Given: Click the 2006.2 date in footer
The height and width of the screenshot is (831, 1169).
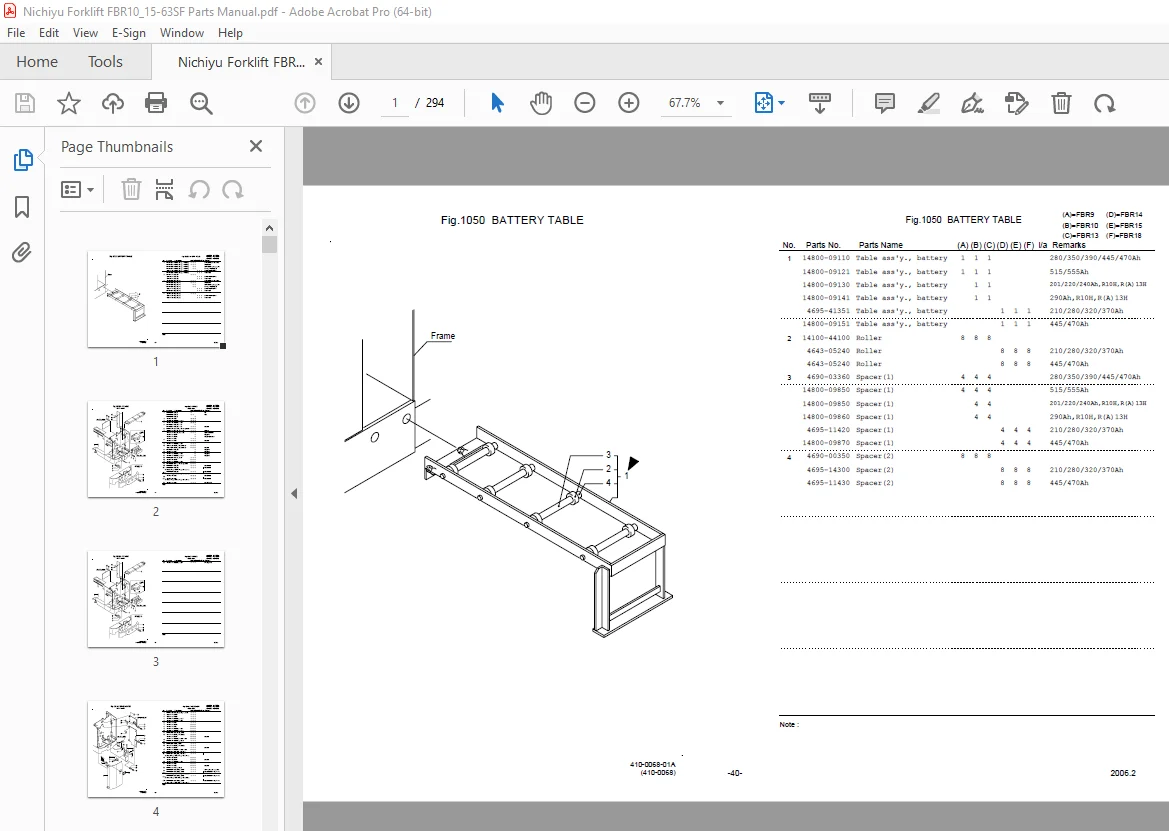Looking at the screenshot, I should coord(1123,773).
